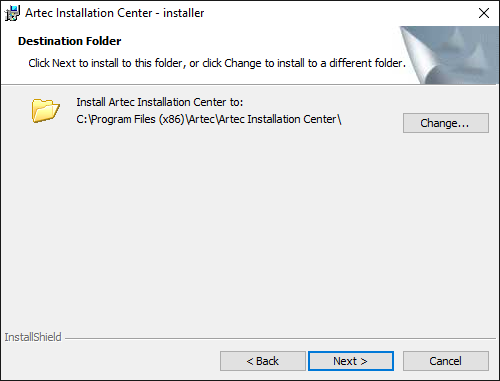Click the Destination Folder heading
The width and height of the screenshot is (500, 381).
pos(70,41)
